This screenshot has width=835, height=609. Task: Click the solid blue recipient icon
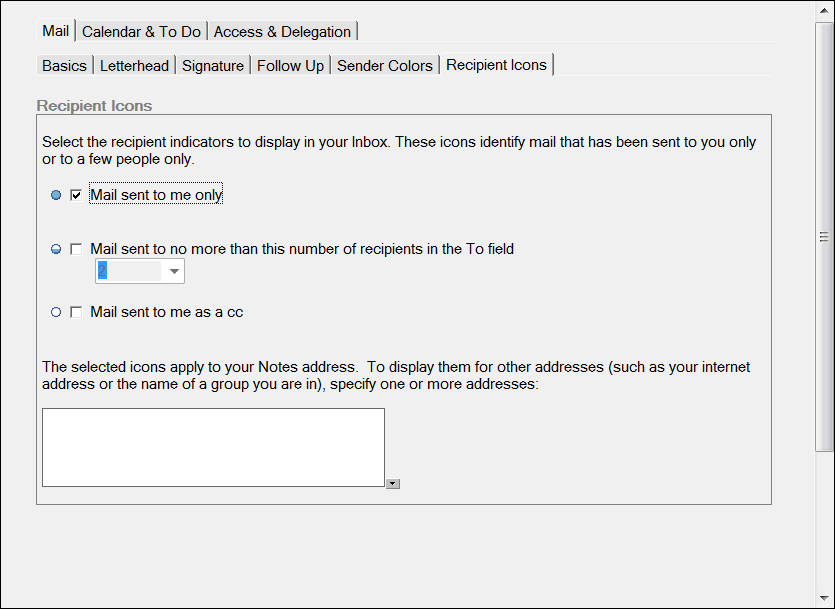coord(56,195)
